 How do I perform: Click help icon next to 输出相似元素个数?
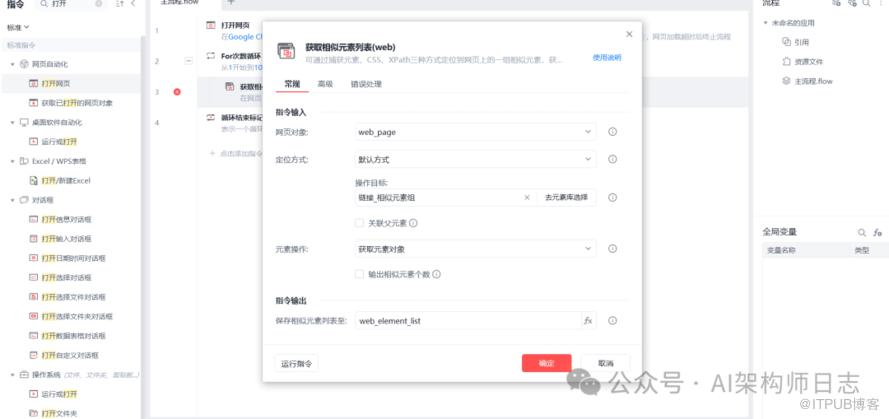[x=437, y=274]
